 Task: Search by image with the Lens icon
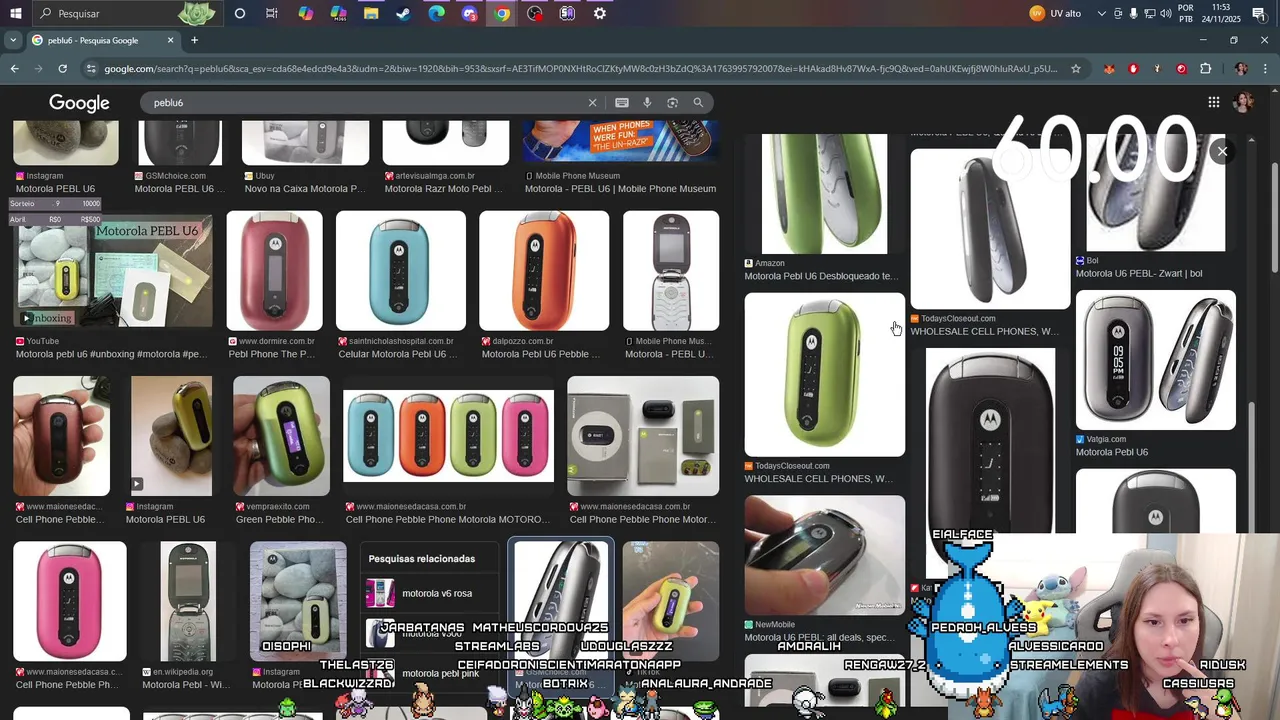672,103
